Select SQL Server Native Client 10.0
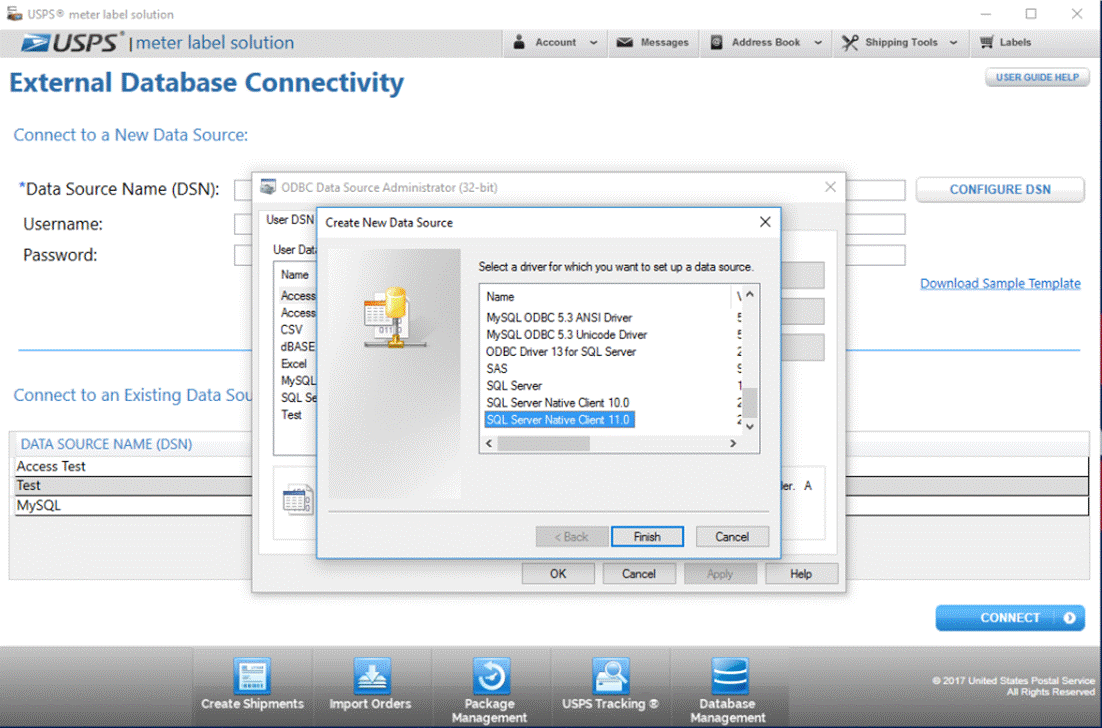 tap(558, 403)
